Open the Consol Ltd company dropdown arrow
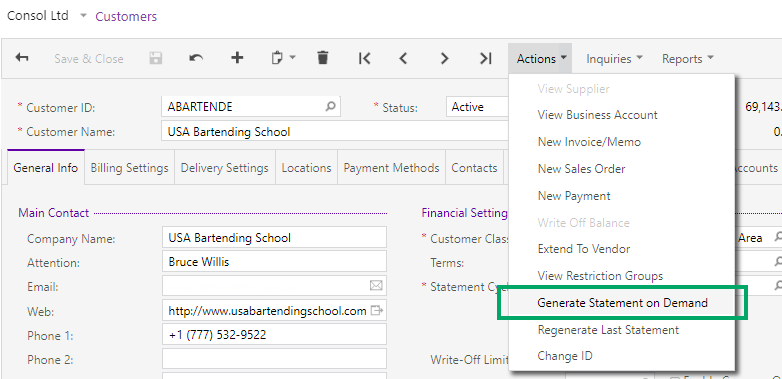 [83, 16]
